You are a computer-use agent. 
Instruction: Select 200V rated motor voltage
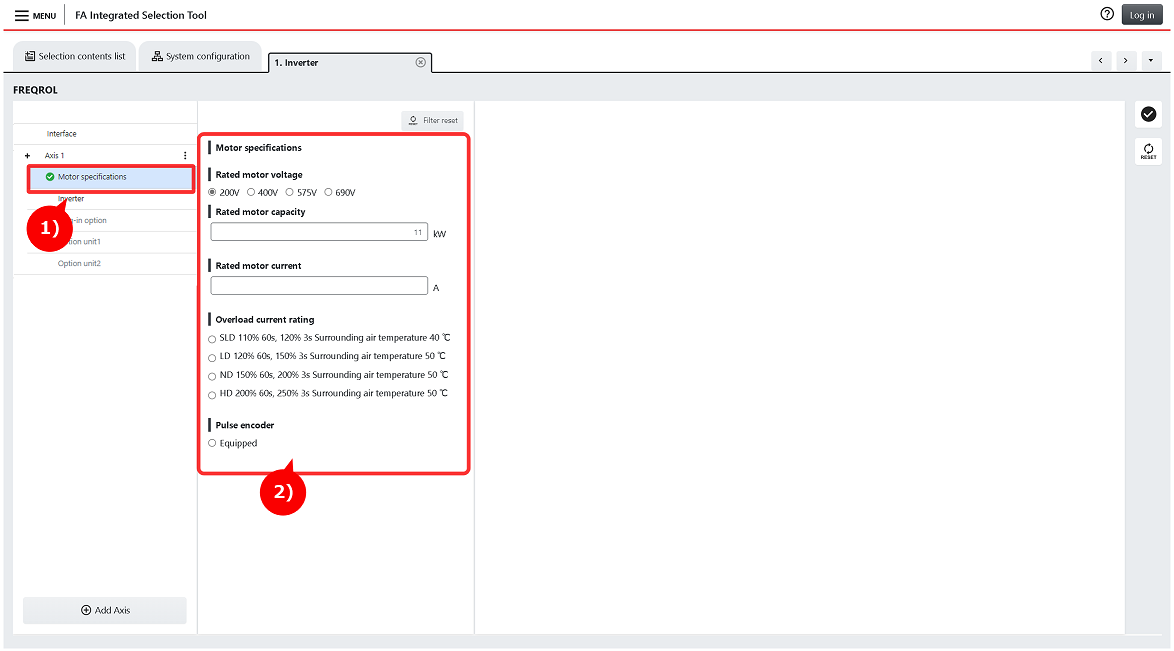(212, 193)
